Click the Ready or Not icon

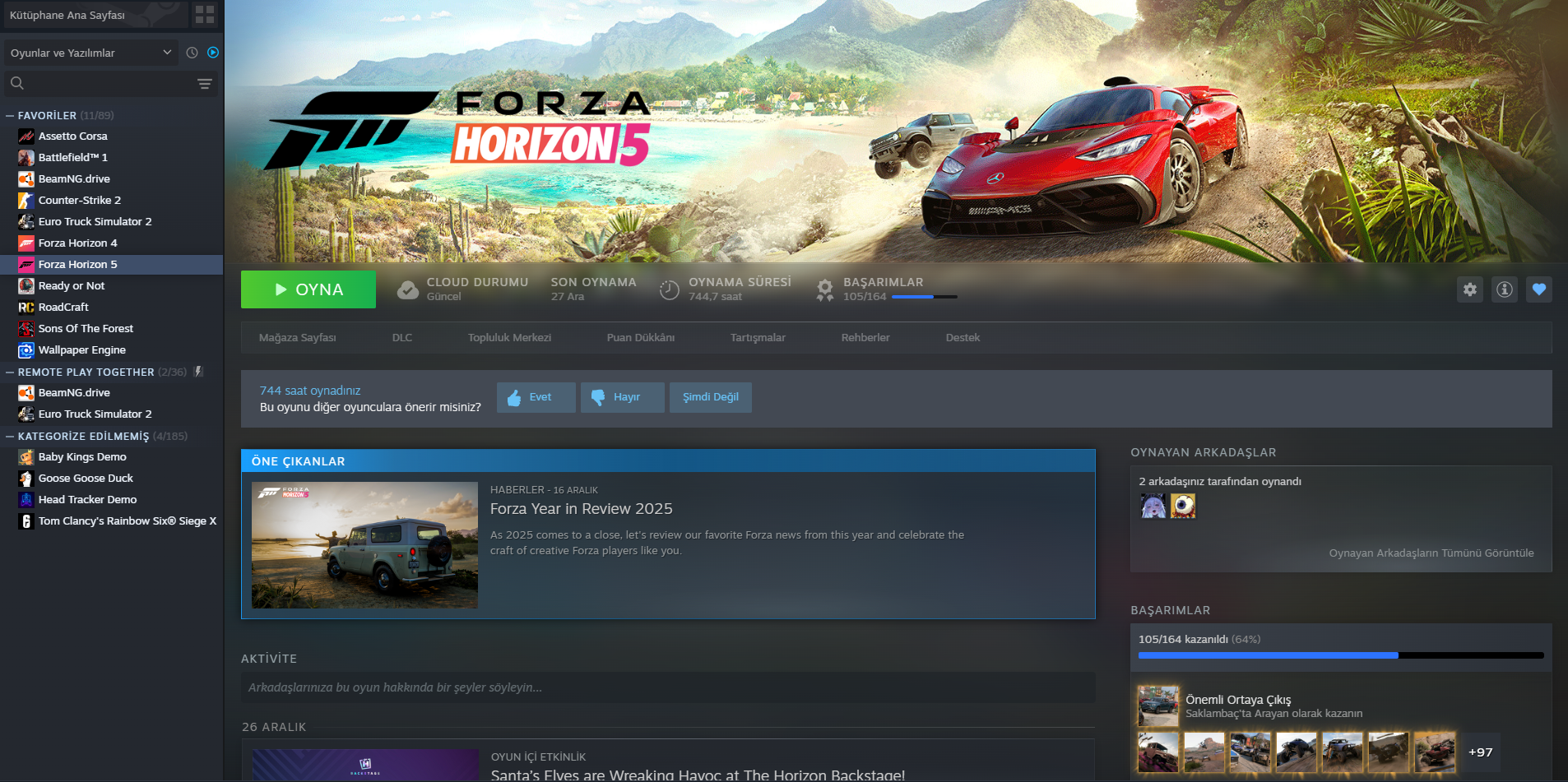[26, 286]
